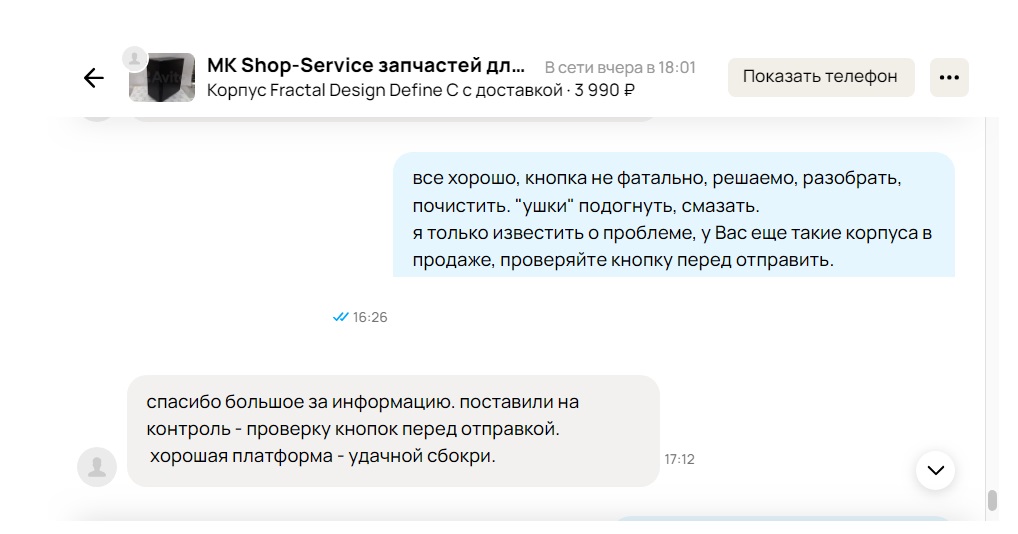The width and height of the screenshot is (1018, 534).
Task: Click the 'В сети вчера в 18:01' status
Action: click(620, 67)
